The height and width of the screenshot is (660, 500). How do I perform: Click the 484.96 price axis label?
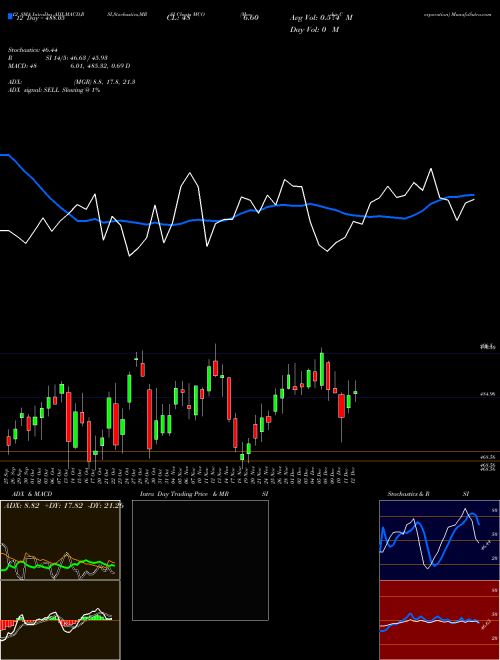(487, 394)
